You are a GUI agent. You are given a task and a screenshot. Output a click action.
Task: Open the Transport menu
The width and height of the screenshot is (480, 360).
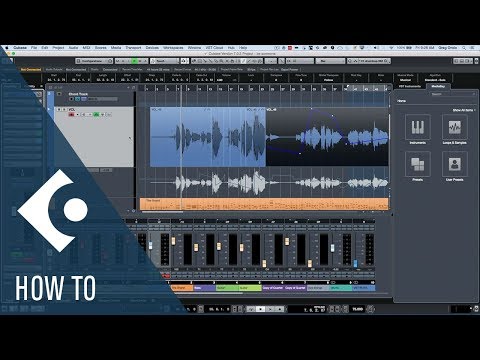pyautogui.click(x=133, y=48)
